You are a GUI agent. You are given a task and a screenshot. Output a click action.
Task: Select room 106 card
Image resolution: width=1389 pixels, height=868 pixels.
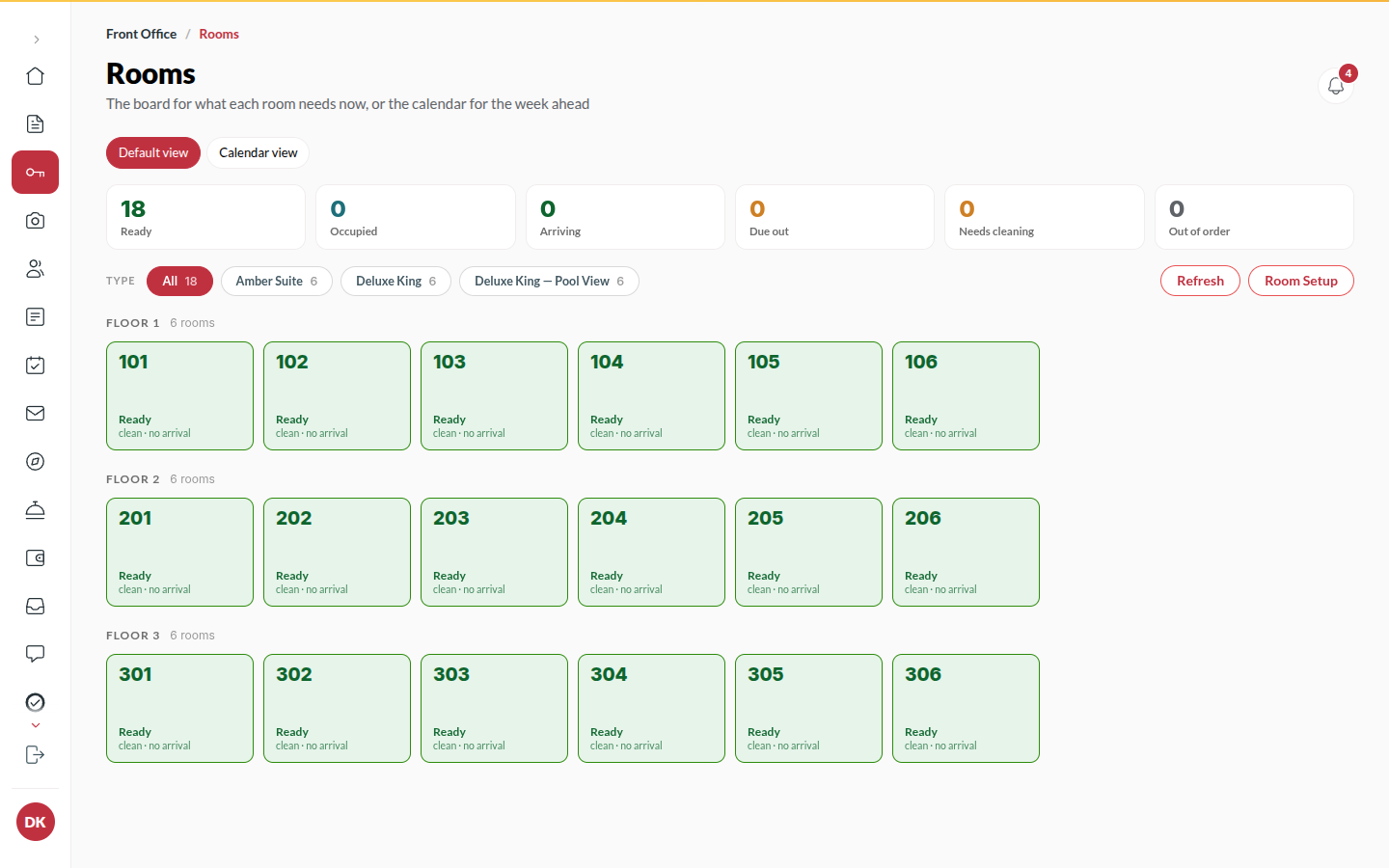[966, 395]
